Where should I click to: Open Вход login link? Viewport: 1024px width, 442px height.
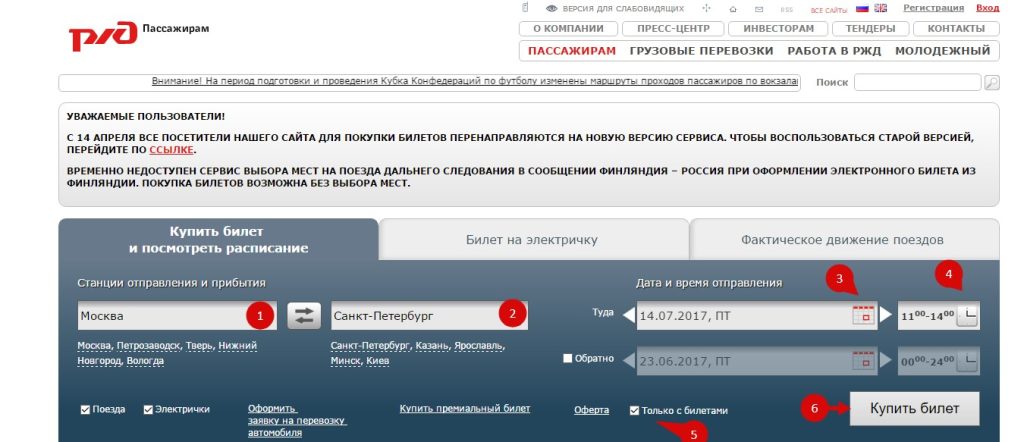tap(987, 8)
